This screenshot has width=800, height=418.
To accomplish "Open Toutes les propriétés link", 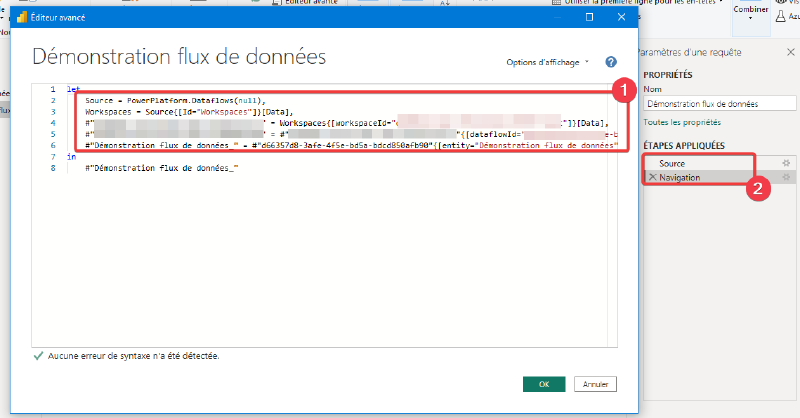I will tap(682, 122).
